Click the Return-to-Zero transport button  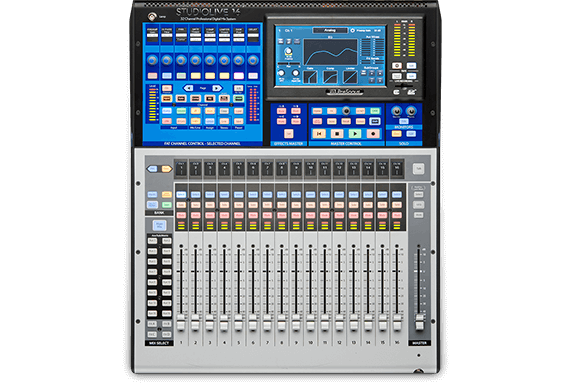tap(319, 134)
